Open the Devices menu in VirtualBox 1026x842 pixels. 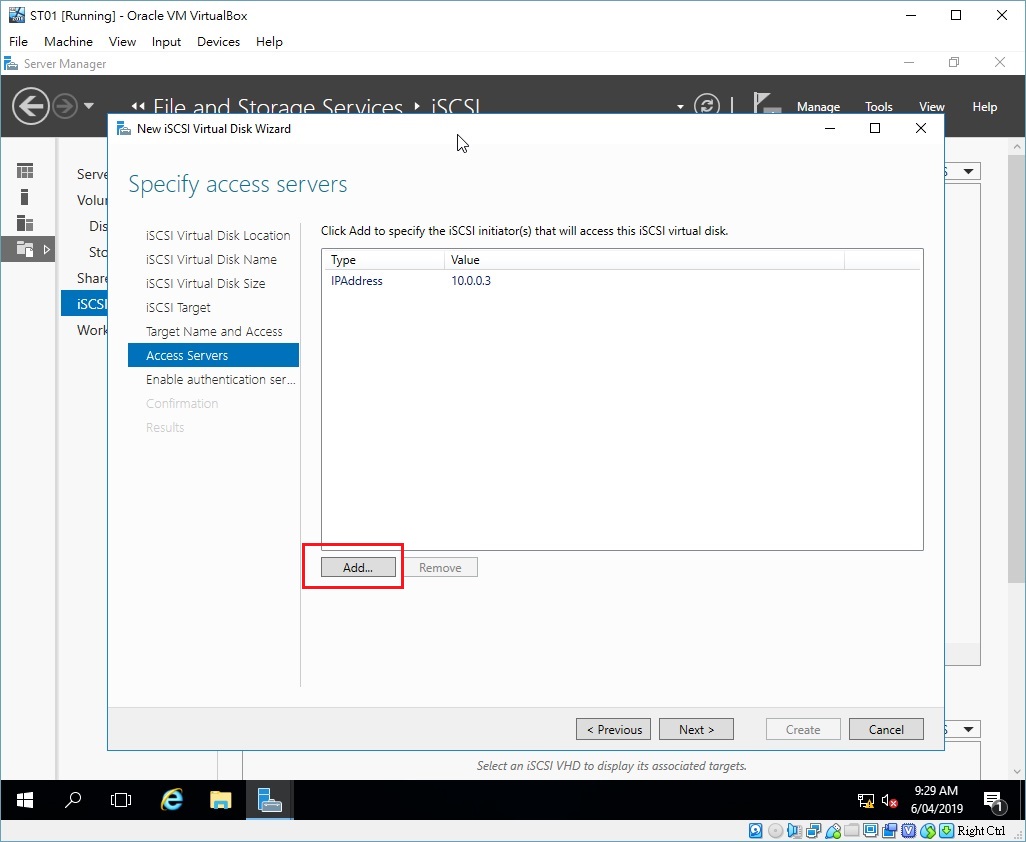tap(218, 41)
